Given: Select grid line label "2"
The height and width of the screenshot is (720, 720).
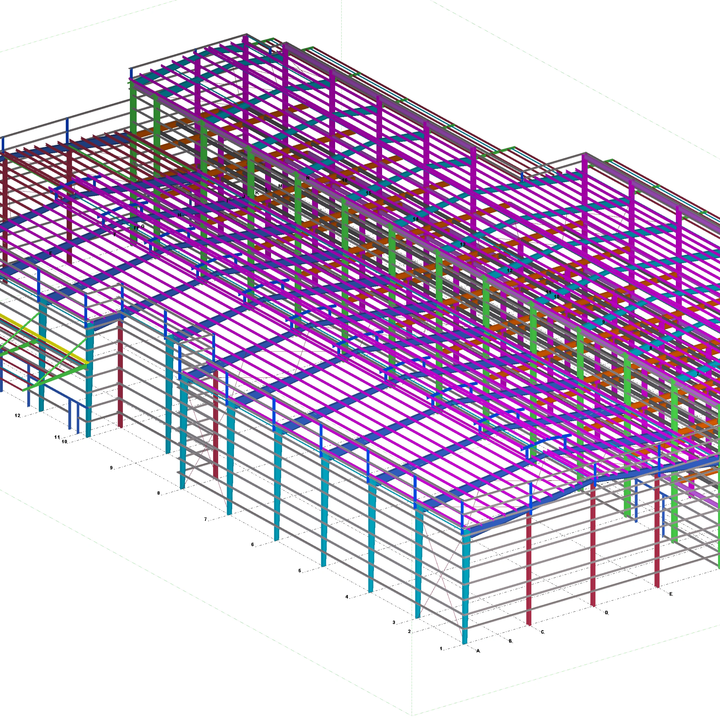Looking at the screenshot, I should (410, 631).
